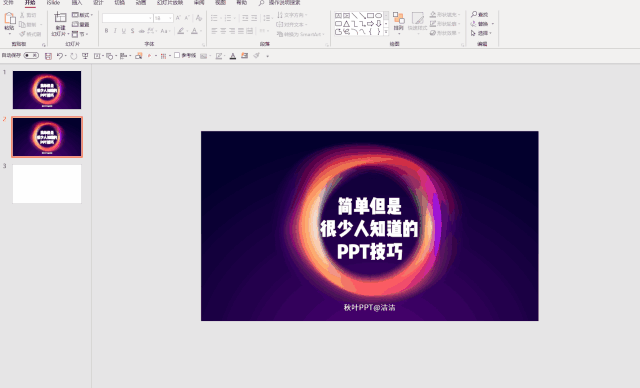Select slide 1 thumbnail

click(x=47, y=90)
